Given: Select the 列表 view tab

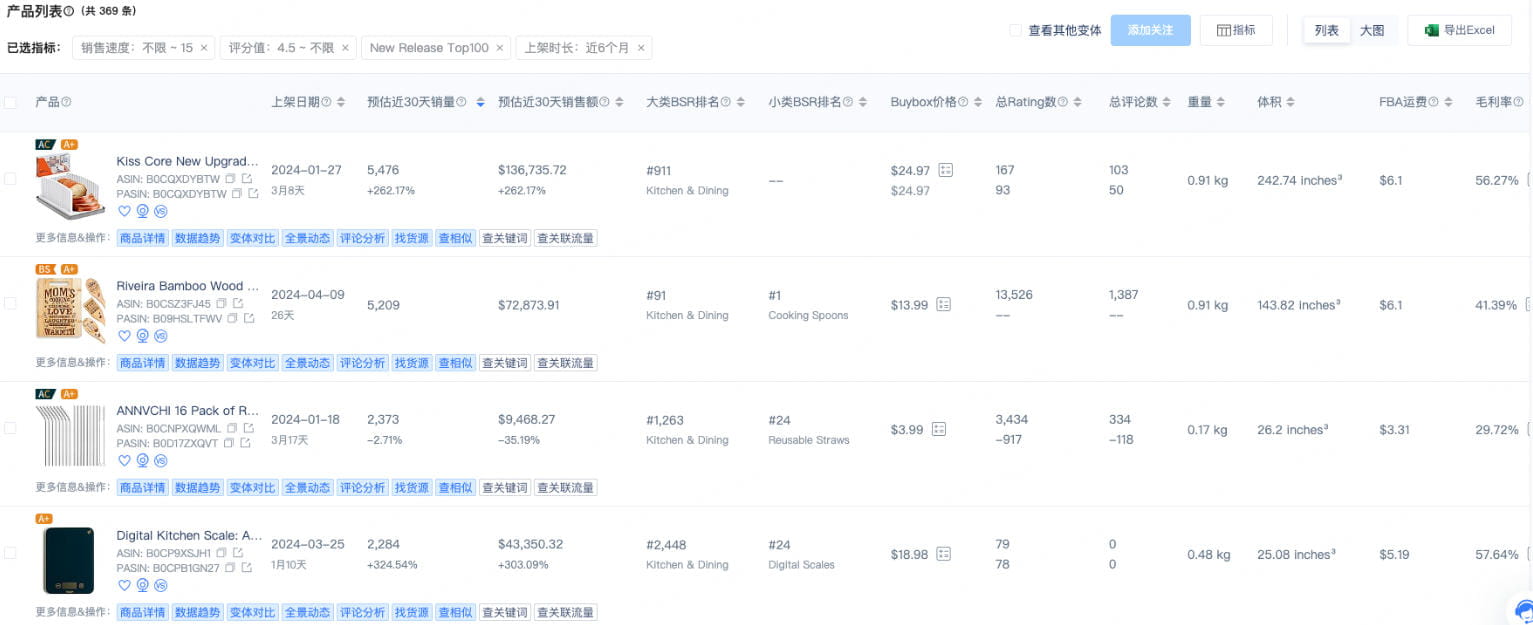Looking at the screenshot, I should point(1327,30).
